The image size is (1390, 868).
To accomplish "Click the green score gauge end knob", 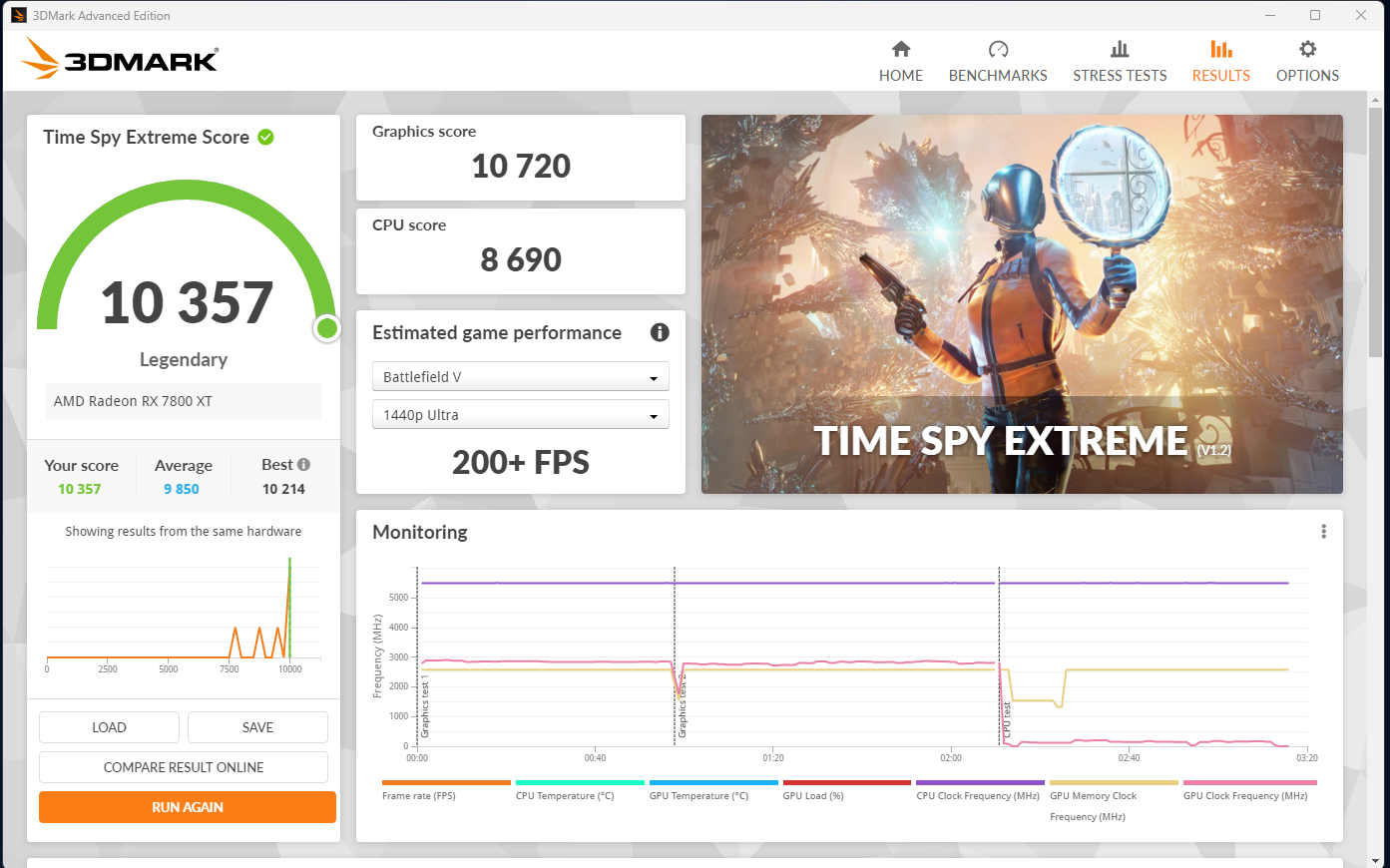I will pyautogui.click(x=327, y=328).
